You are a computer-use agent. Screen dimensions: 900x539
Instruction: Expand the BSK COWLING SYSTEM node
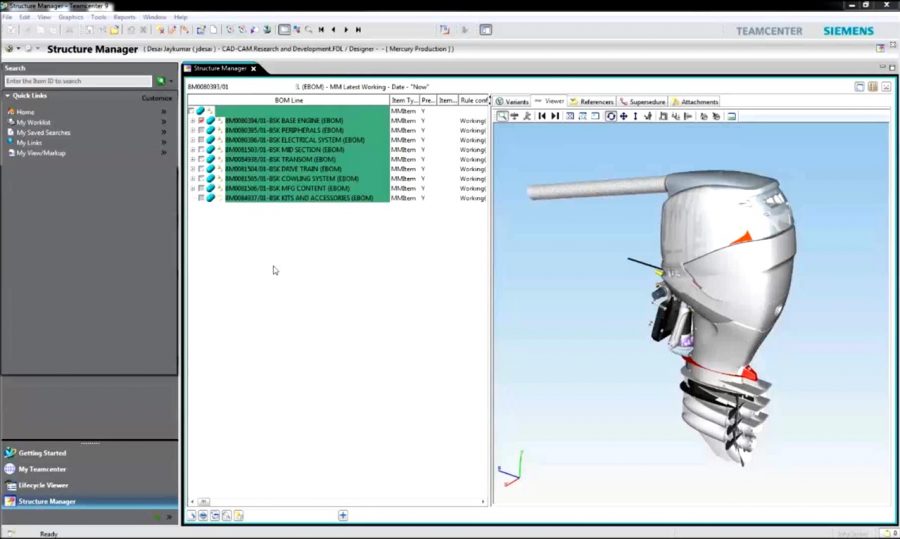coord(193,179)
